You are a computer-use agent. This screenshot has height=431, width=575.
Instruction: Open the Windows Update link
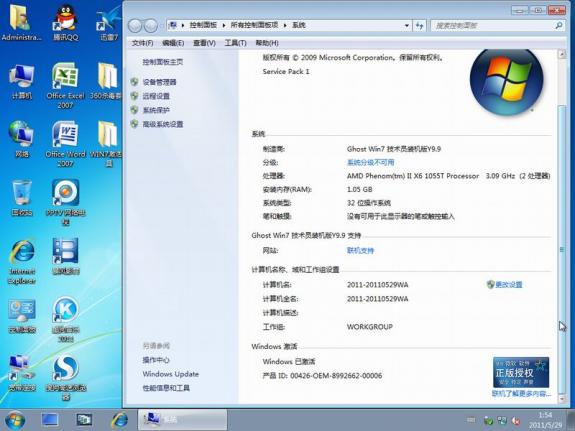click(x=171, y=374)
